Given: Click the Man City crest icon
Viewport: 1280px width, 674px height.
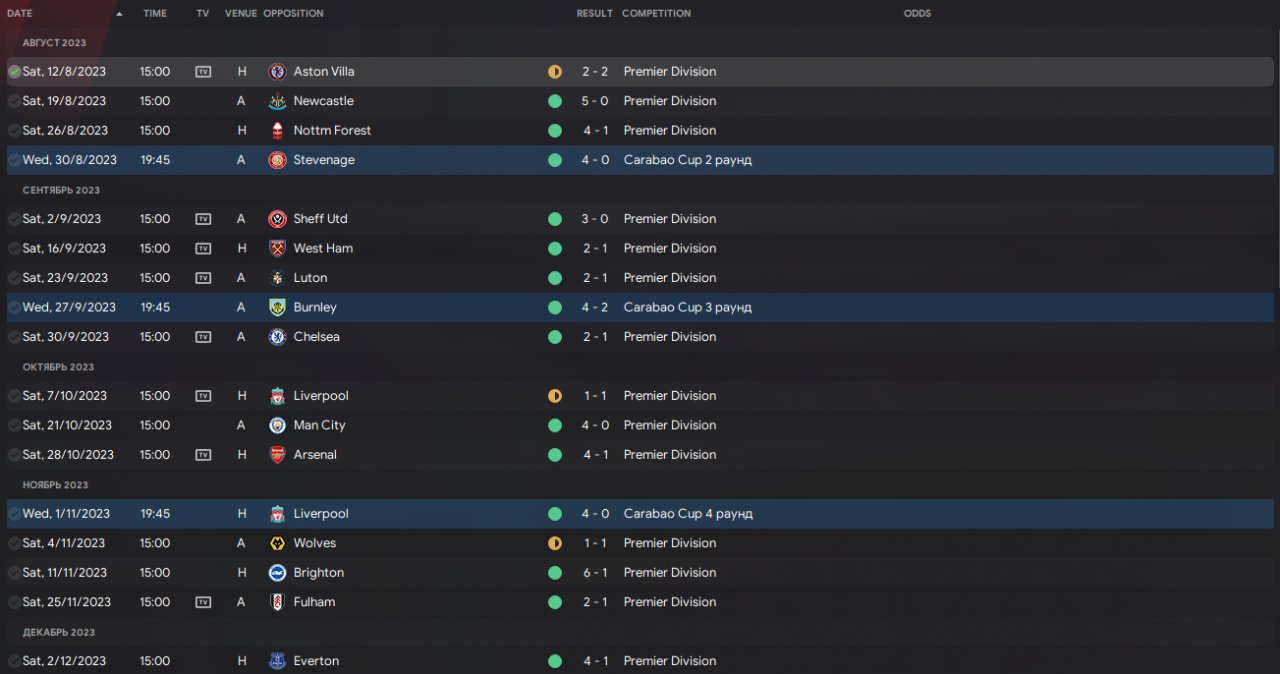Looking at the screenshot, I should click(277, 425).
